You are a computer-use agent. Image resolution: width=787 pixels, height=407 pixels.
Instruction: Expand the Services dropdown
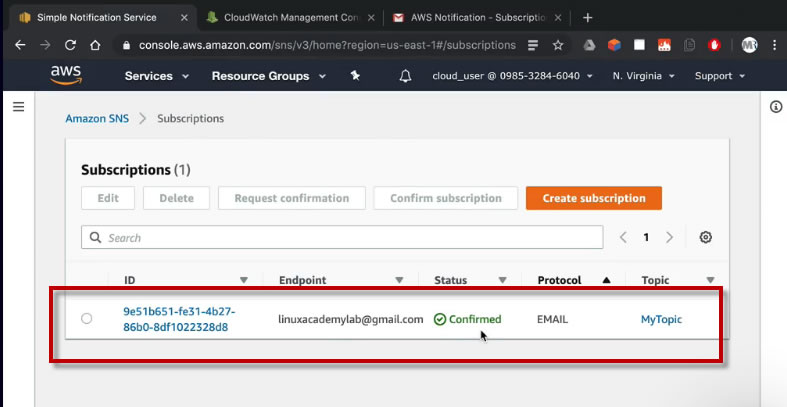157,76
